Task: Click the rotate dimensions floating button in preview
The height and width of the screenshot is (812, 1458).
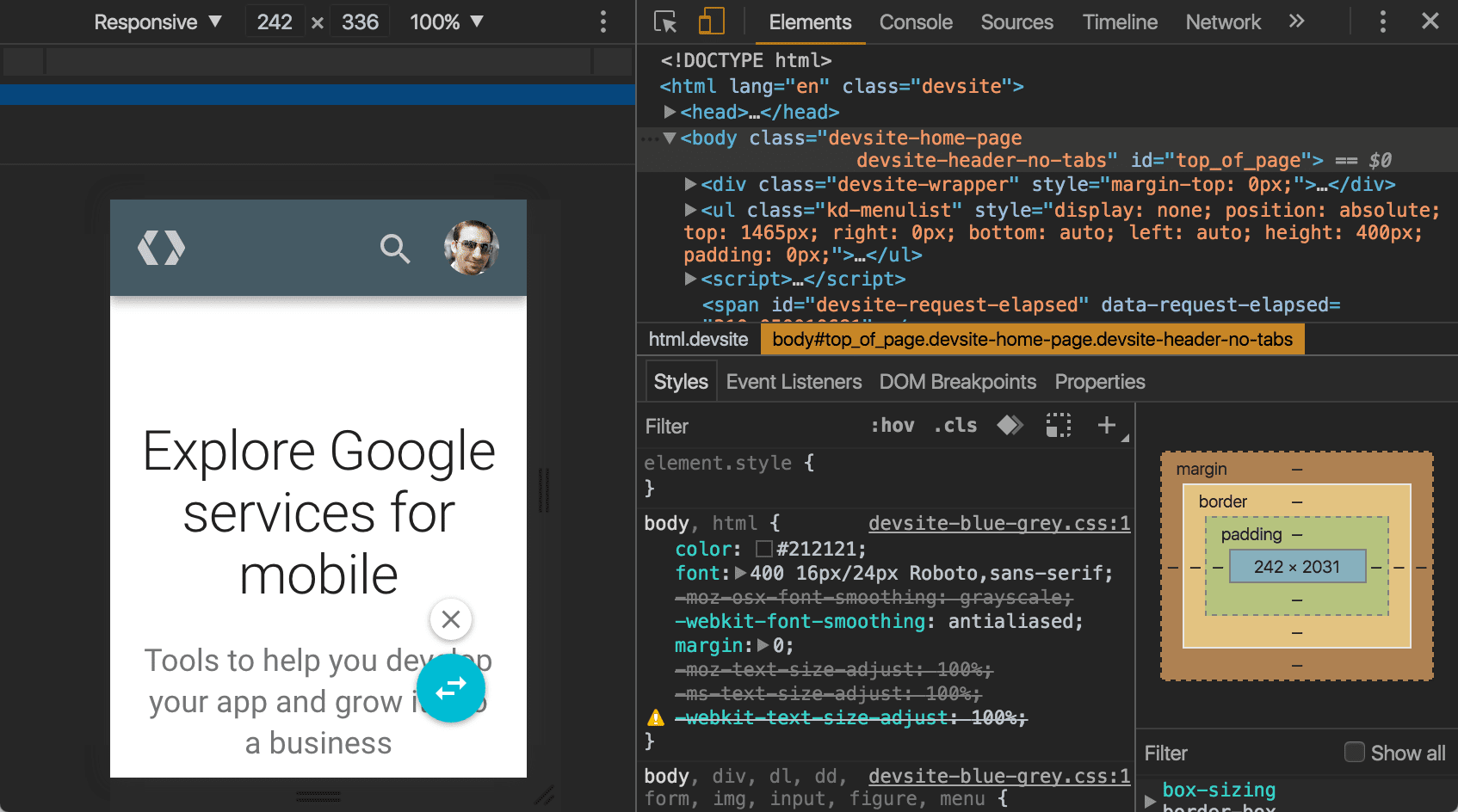Action: coord(451,688)
